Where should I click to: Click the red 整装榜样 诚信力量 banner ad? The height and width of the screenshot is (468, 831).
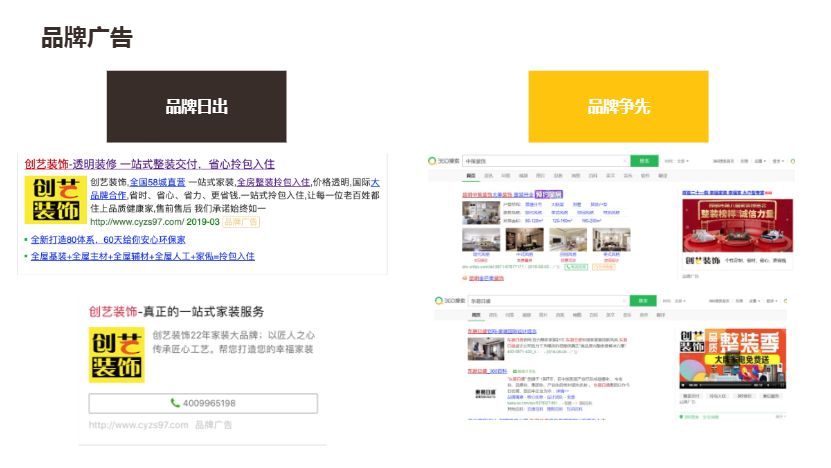737,225
